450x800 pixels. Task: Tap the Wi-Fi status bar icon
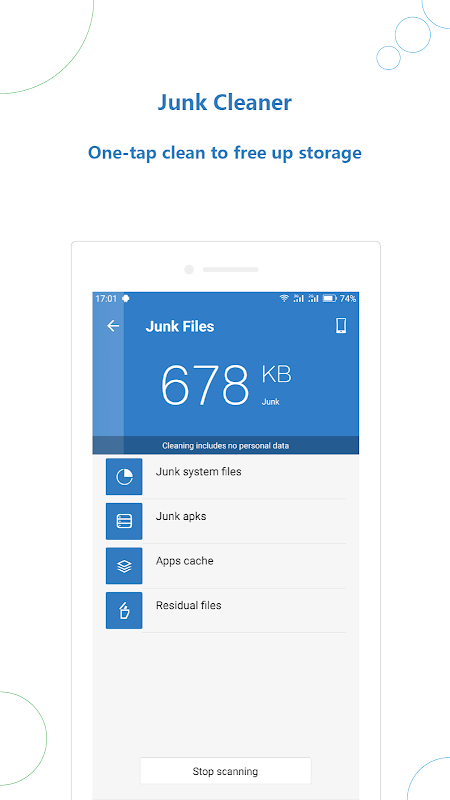pyautogui.click(x=284, y=298)
